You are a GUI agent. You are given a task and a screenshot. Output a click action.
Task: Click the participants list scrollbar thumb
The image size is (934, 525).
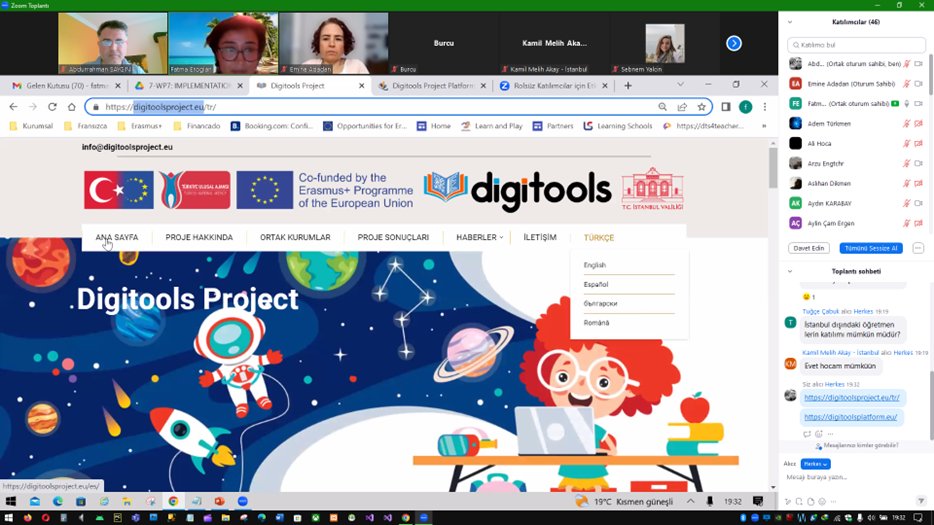[x=930, y=74]
